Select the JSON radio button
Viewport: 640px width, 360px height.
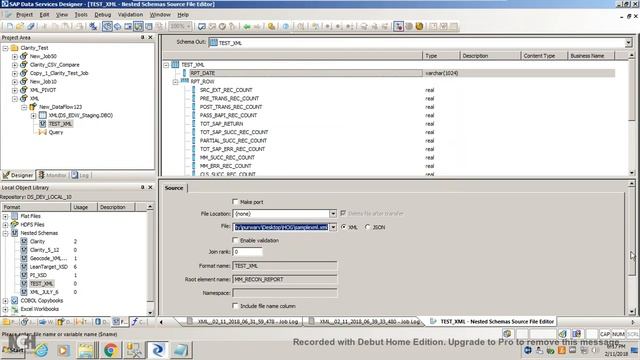(x=367, y=227)
